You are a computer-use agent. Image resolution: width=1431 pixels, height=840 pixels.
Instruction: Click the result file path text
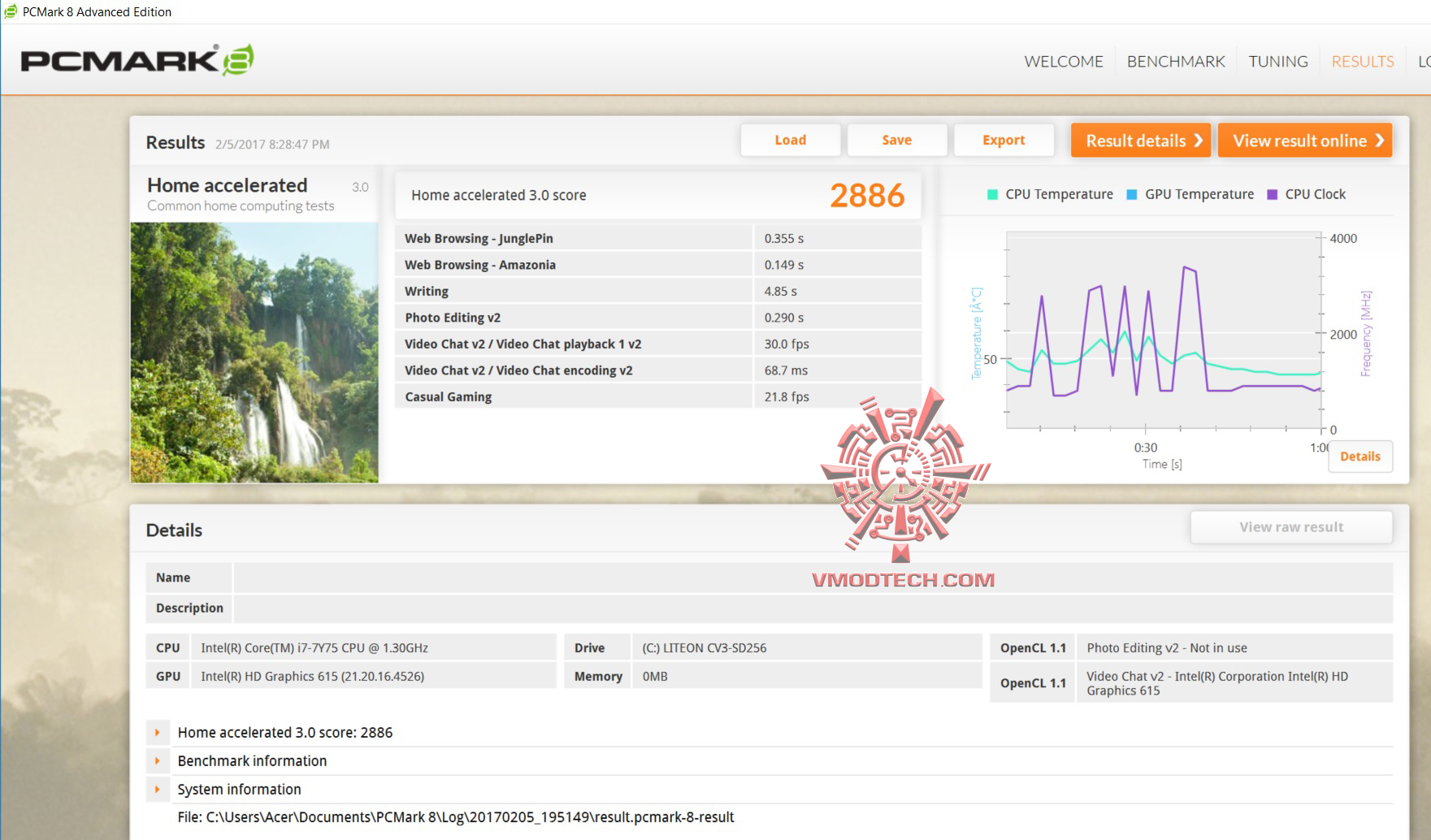click(x=456, y=817)
